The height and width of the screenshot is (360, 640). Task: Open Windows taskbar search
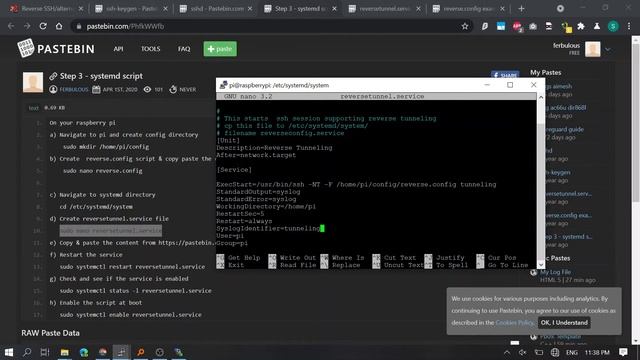pos(27,352)
